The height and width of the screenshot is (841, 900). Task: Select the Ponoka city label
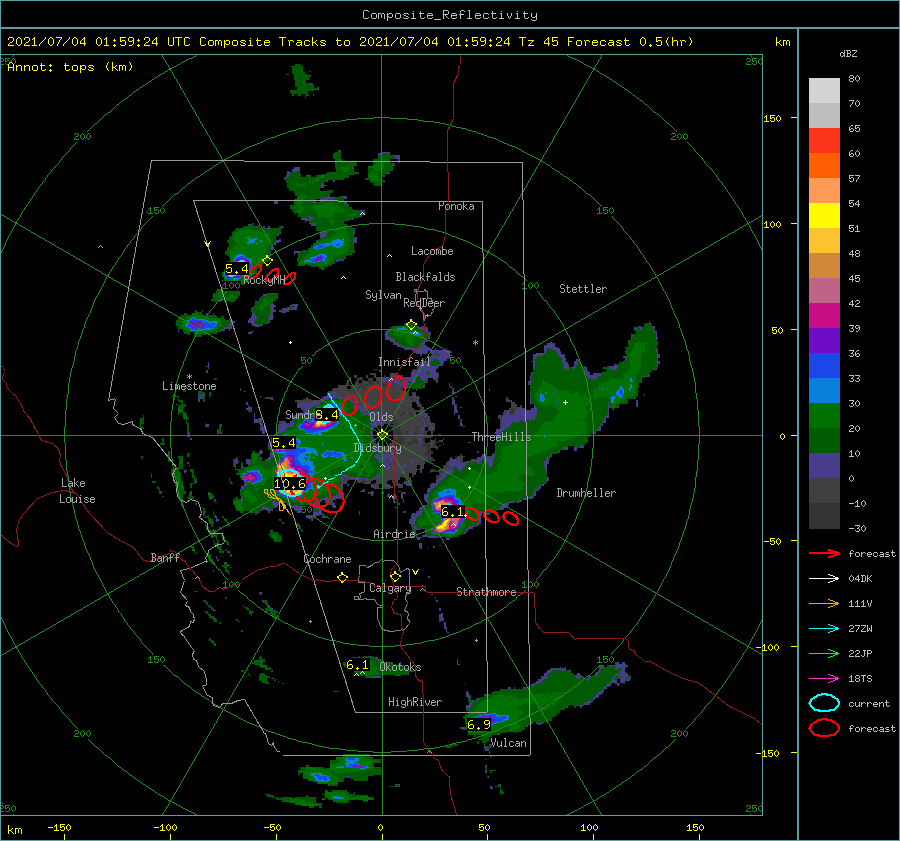(456, 207)
